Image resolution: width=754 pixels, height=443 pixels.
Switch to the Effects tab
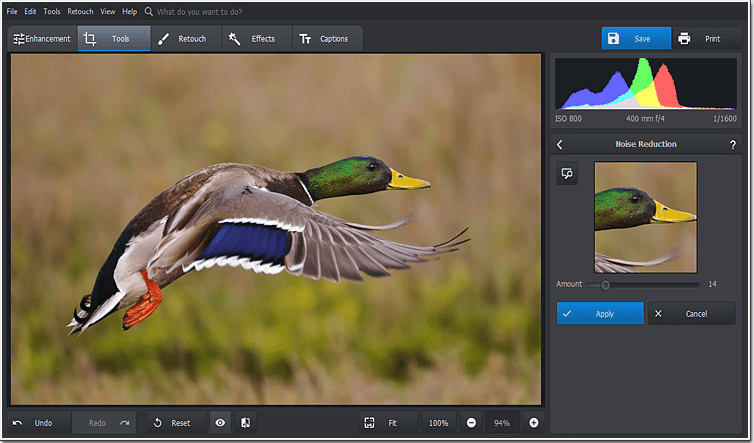click(257, 38)
